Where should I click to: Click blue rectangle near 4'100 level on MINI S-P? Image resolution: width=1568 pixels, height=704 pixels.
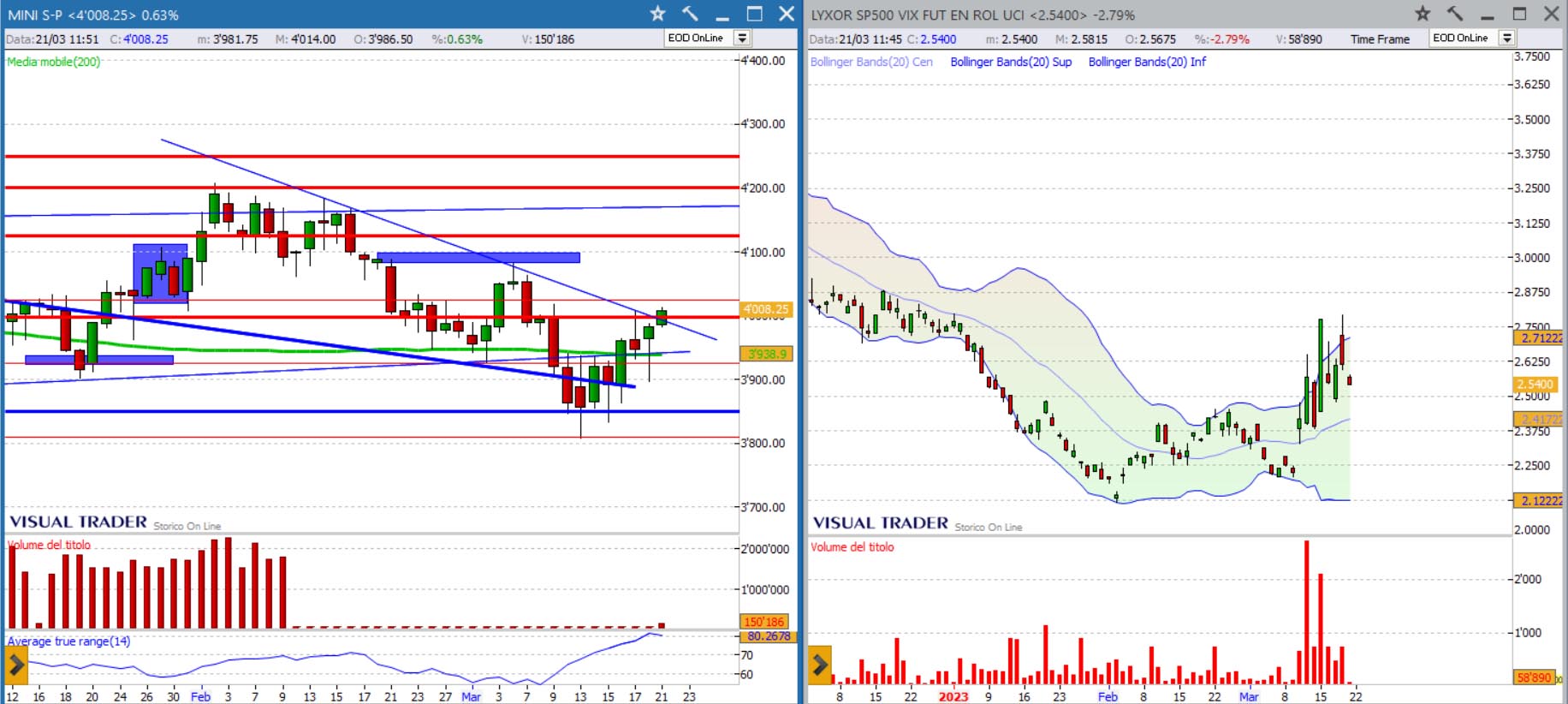[478, 257]
